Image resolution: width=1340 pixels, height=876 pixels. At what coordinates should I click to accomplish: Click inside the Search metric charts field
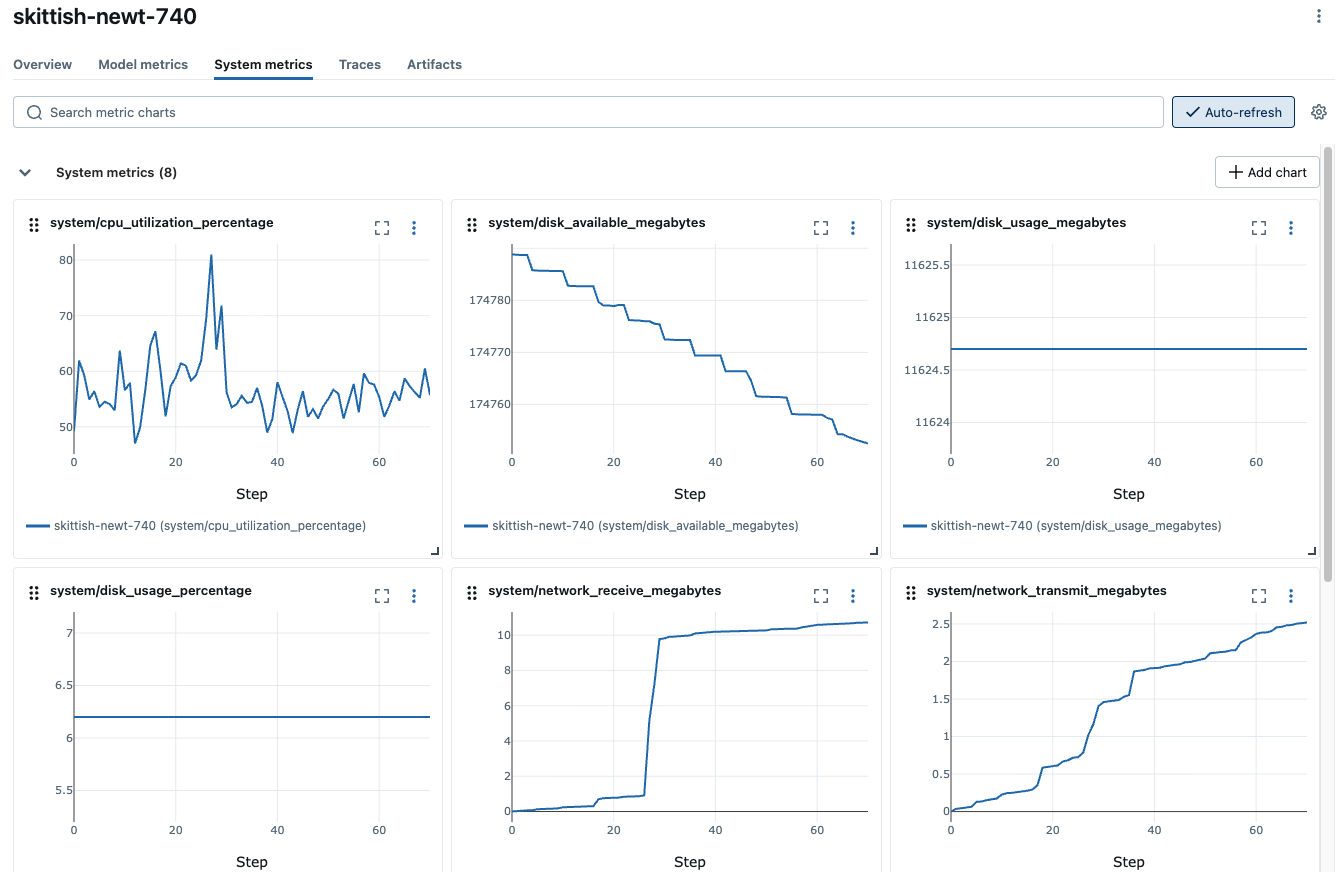click(400, 112)
